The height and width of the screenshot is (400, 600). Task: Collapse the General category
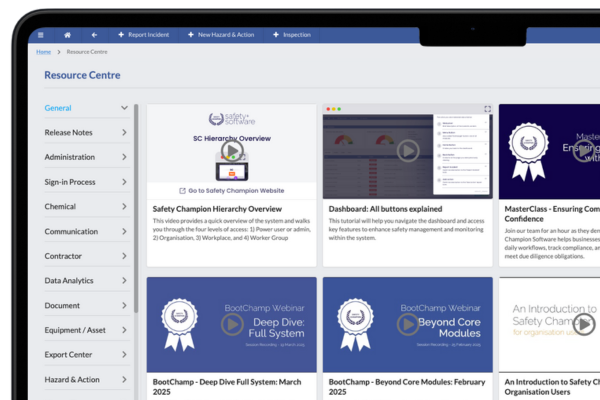pyautogui.click(x=124, y=108)
